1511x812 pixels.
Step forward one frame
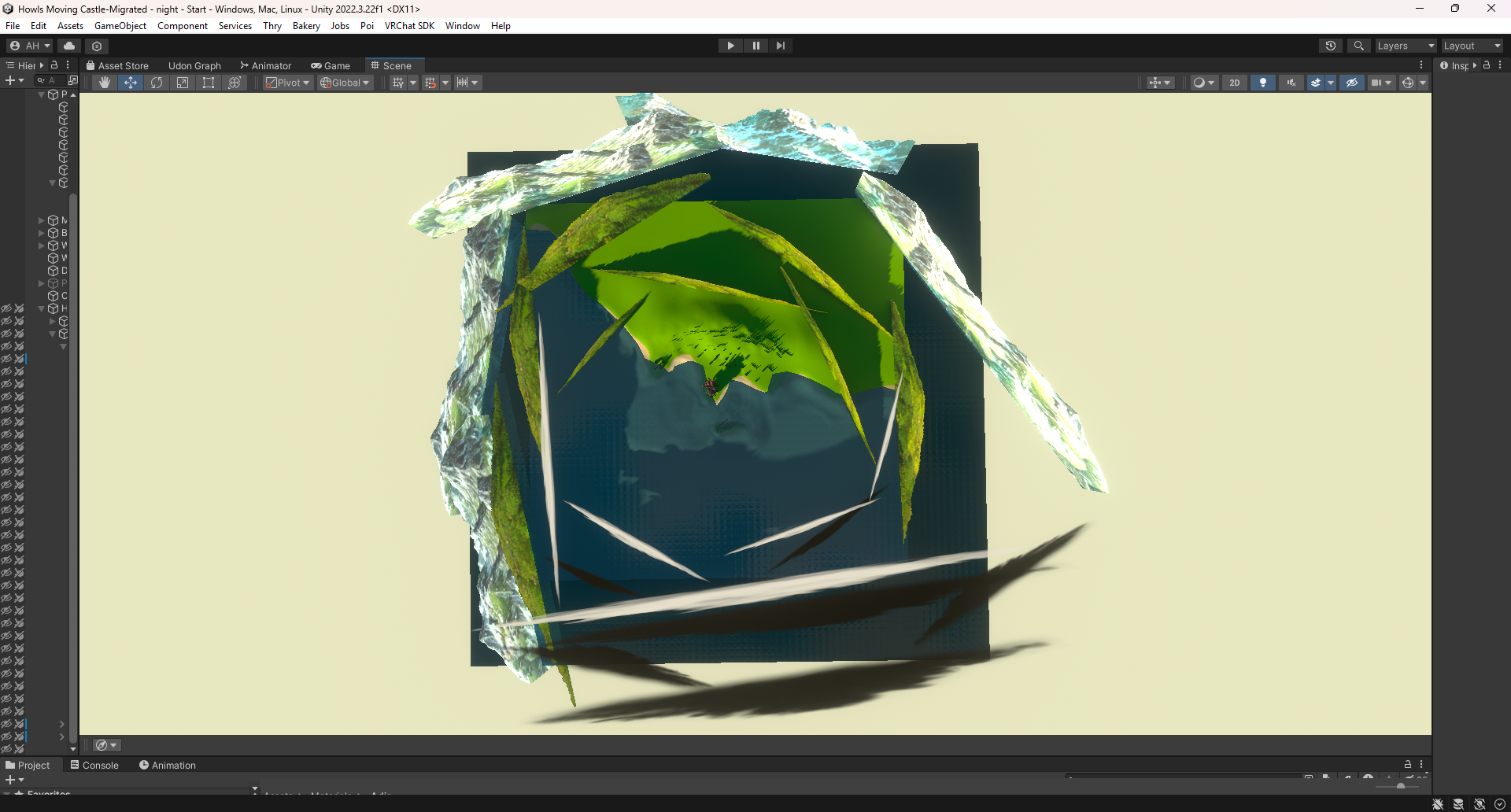(780, 46)
